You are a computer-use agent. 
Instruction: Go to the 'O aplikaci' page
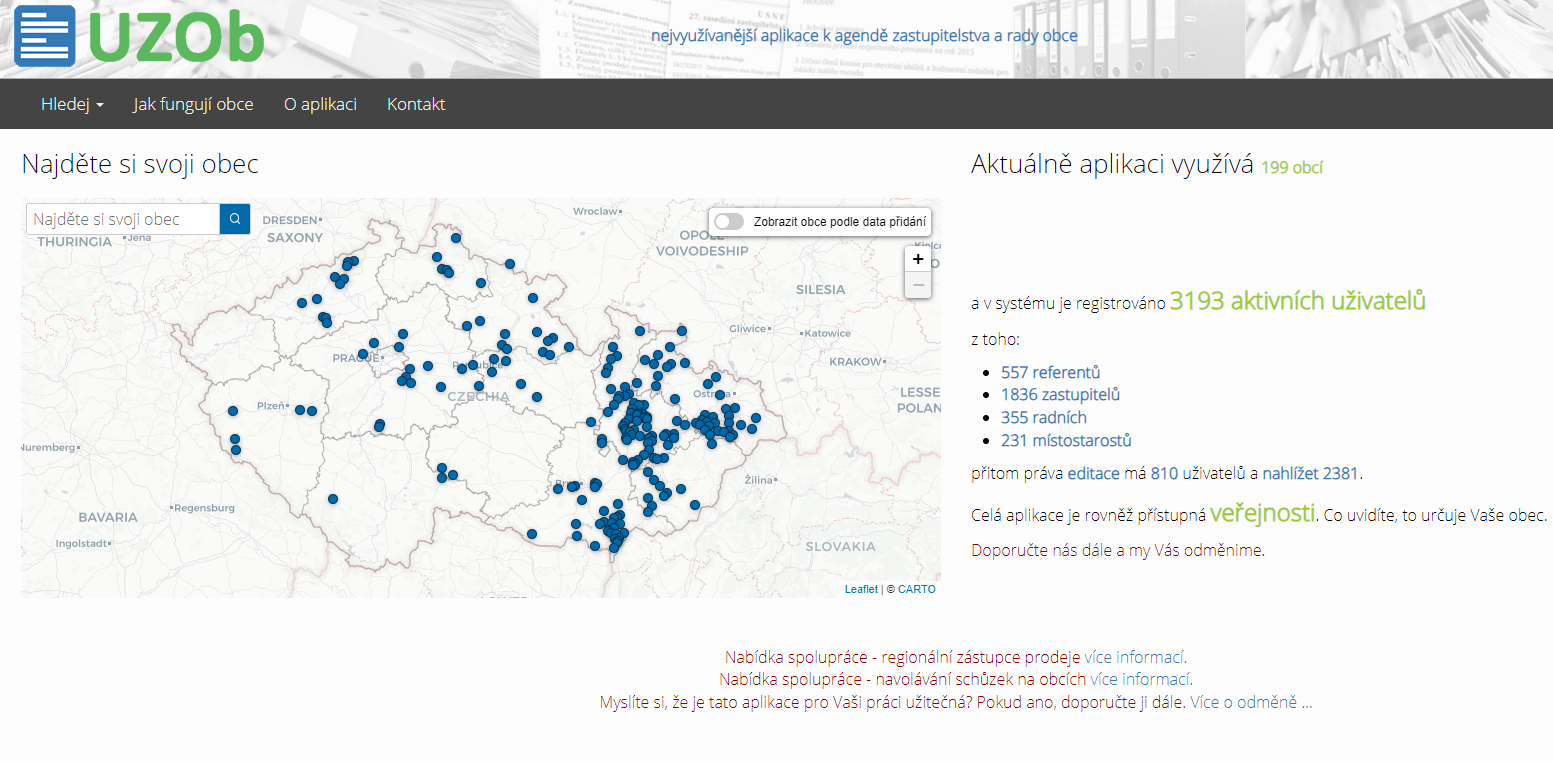(320, 104)
